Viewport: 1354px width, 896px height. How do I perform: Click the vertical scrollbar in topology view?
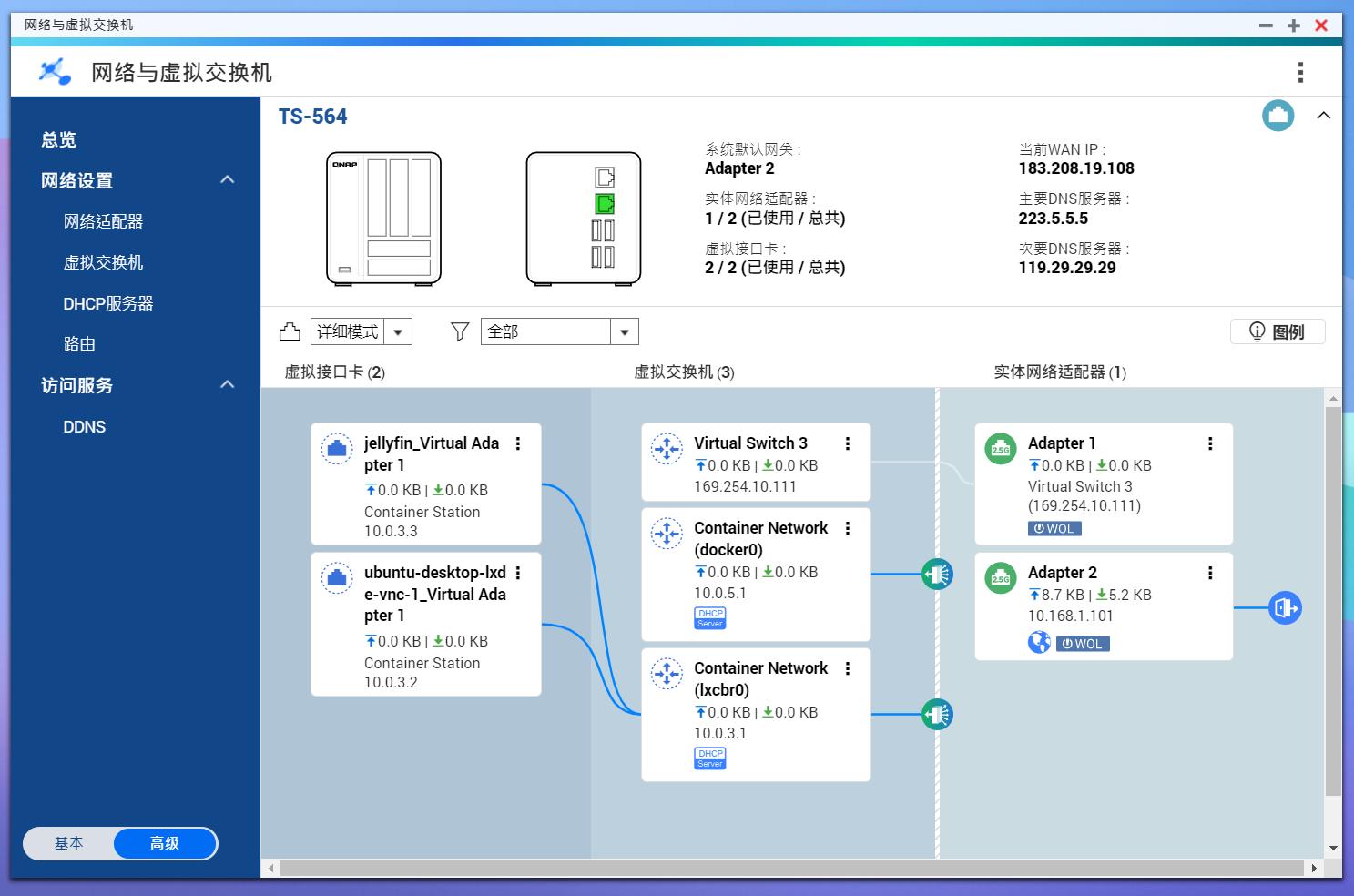click(x=1332, y=601)
